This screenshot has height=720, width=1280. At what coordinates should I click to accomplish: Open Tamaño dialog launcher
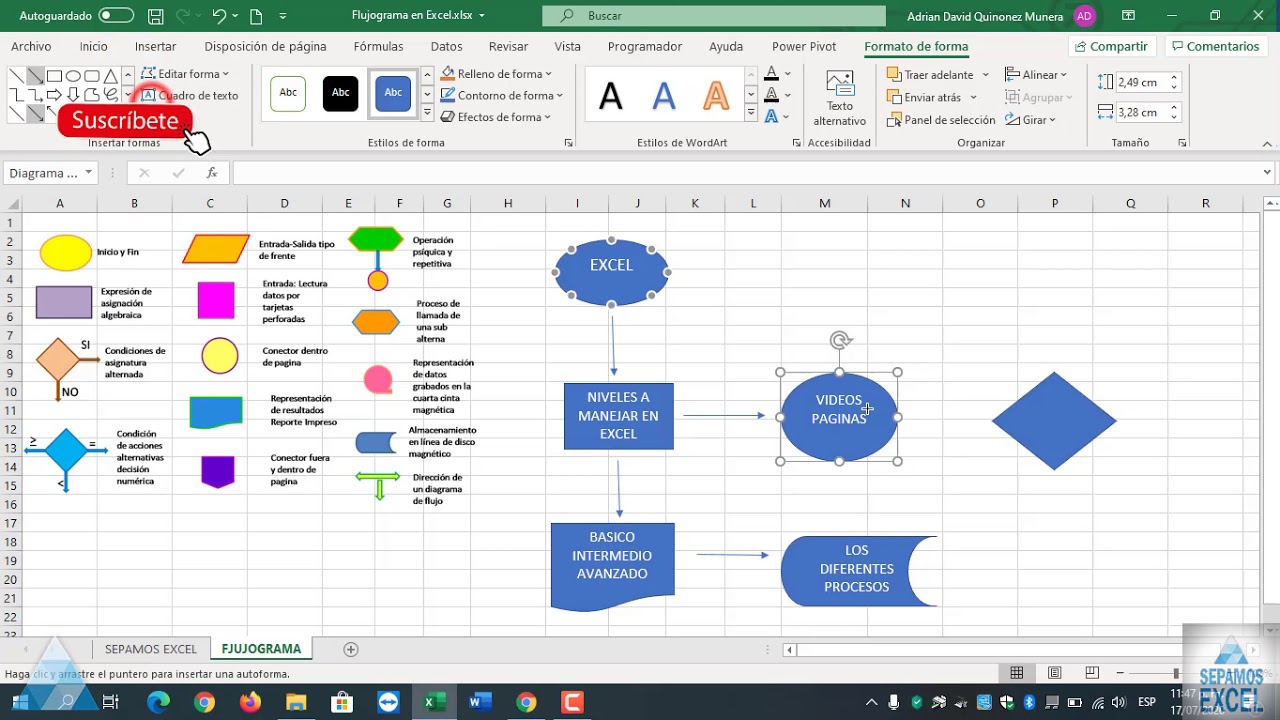(1182, 143)
